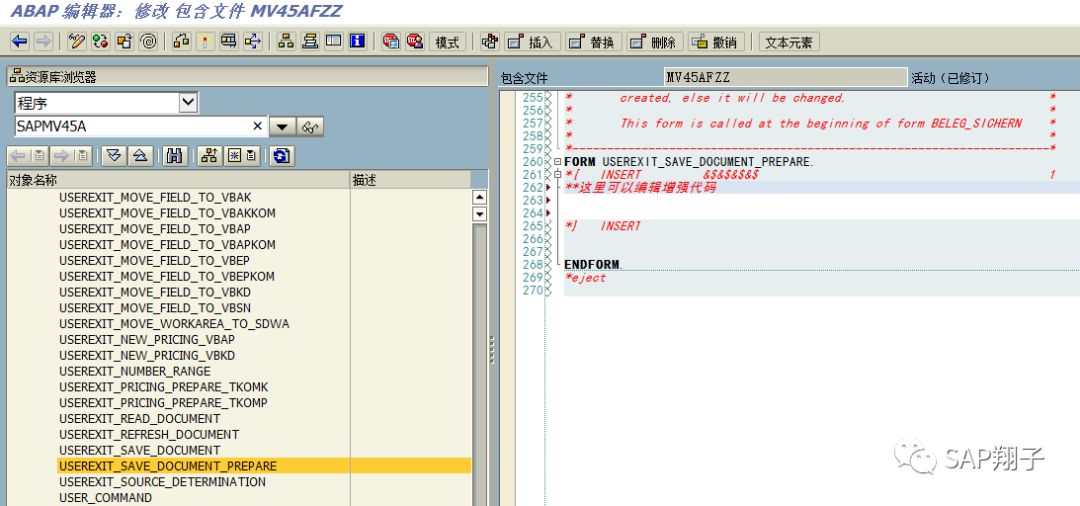Refresh the object list with the blue icon

281,156
